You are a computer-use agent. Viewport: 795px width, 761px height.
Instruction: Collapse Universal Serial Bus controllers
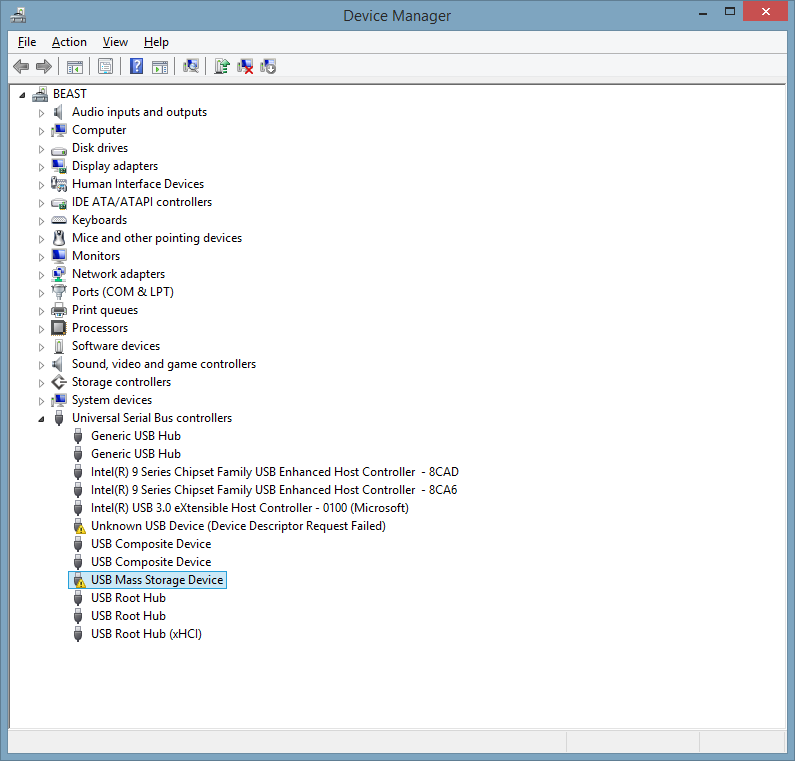click(x=42, y=419)
